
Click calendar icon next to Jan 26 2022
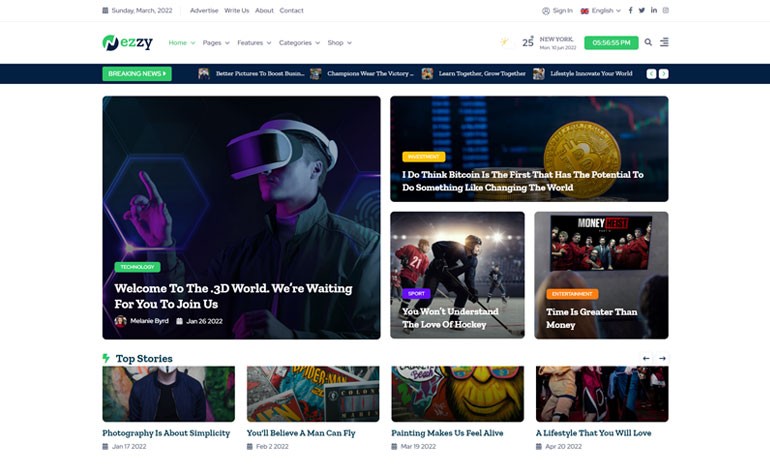pyautogui.click(x=179, y=321)
